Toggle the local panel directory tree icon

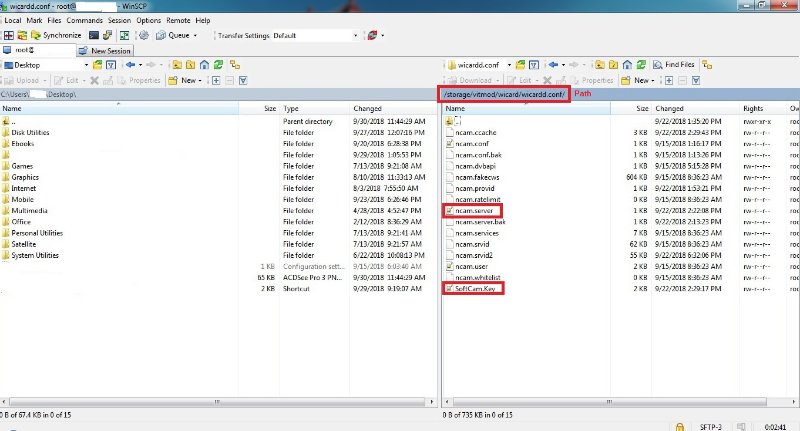click(x=235, y=65)
